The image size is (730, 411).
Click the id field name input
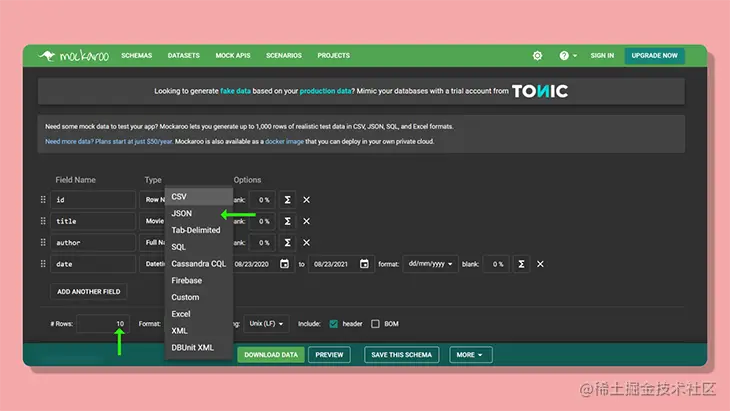[93, 200]
